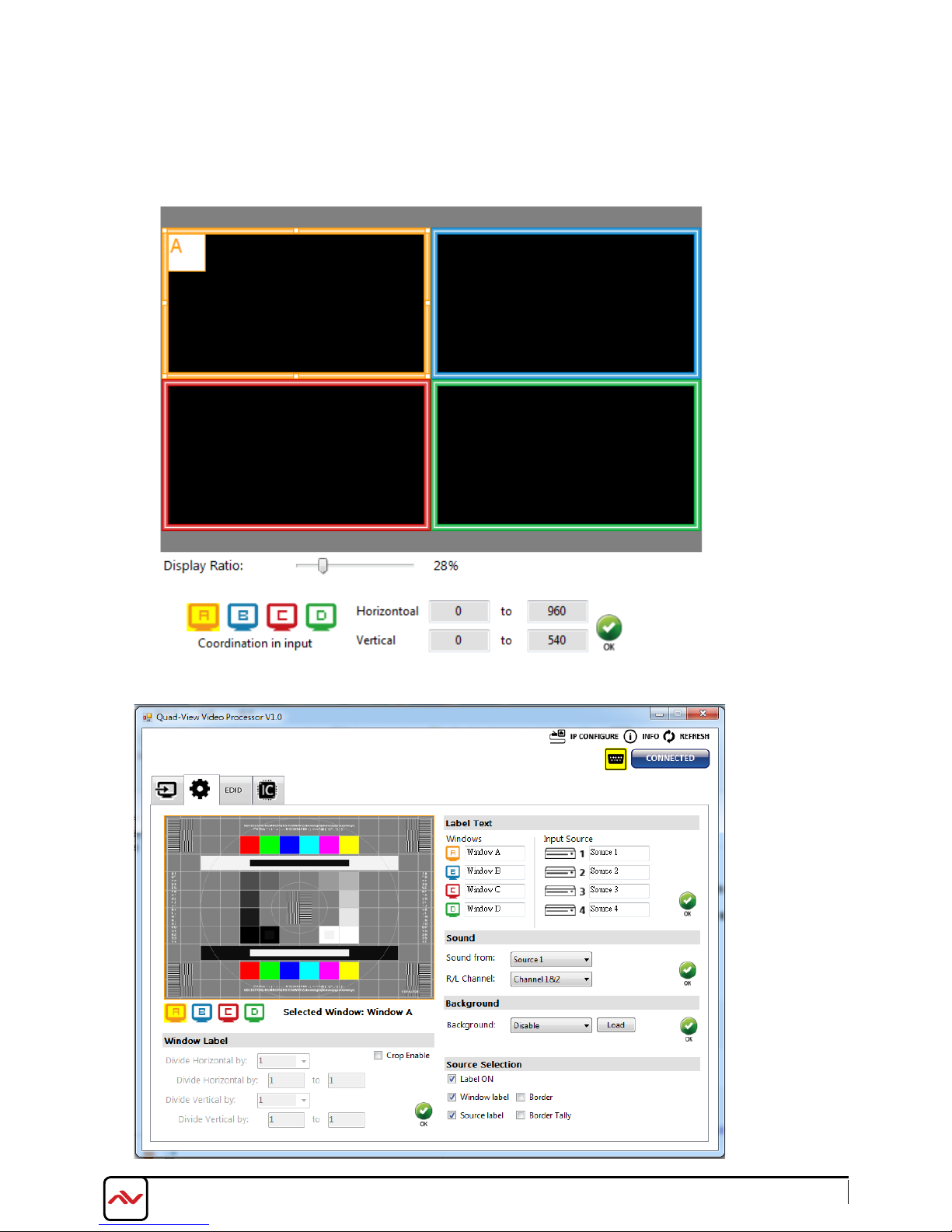Click orange Window A icon in Label Text
The height and width of the screenshot is (1232, 952).
click(453, 853)
